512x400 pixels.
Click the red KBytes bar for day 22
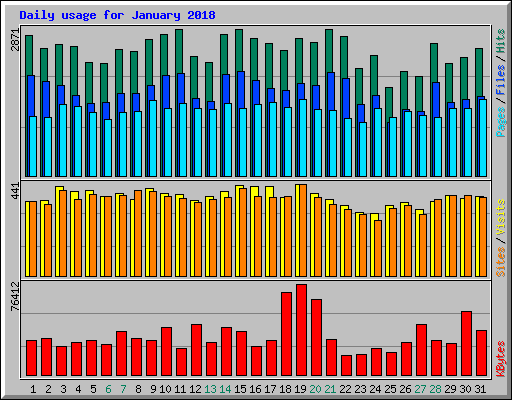[x=346, y=366]
